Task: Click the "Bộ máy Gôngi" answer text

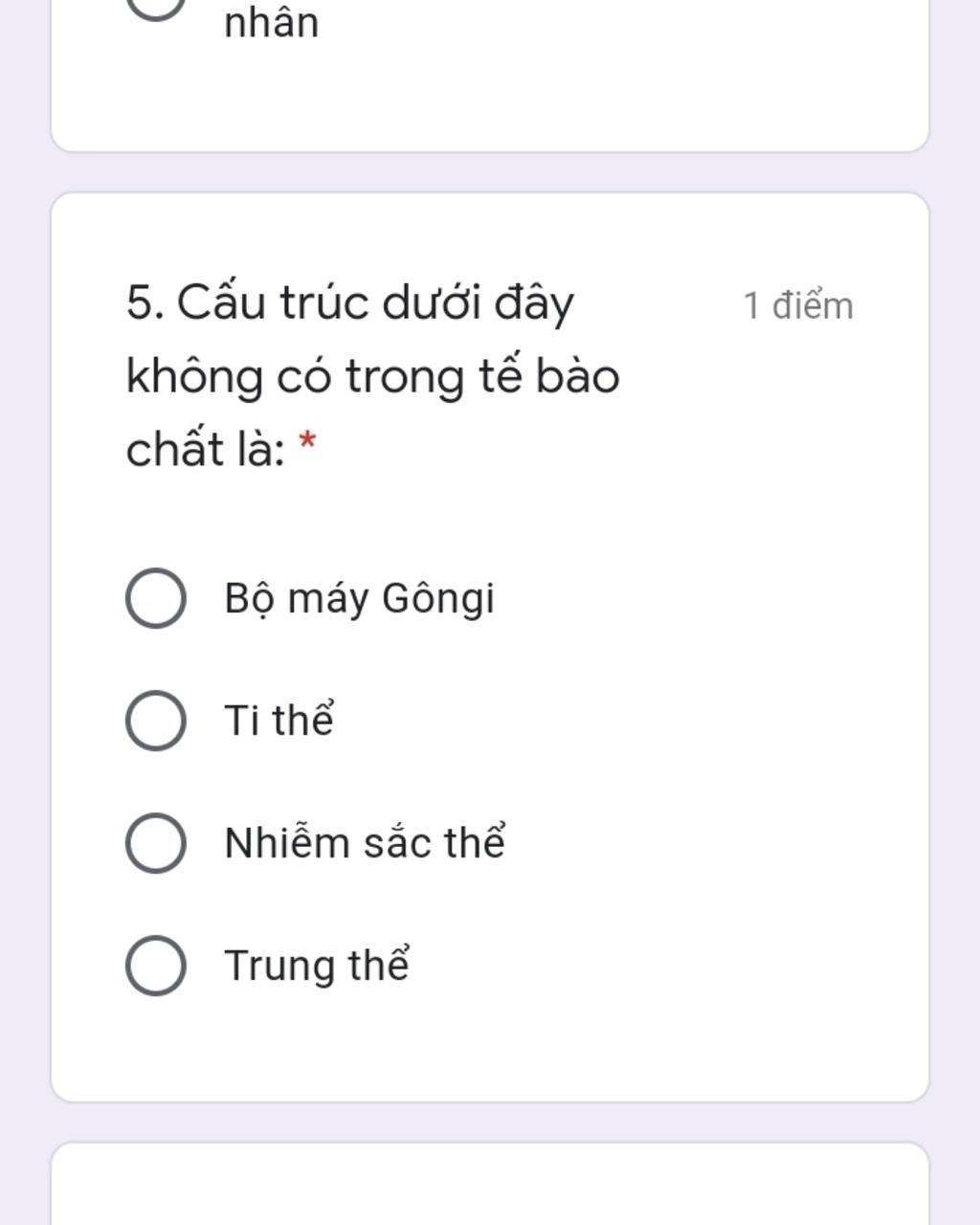Action: pos(359,599)
